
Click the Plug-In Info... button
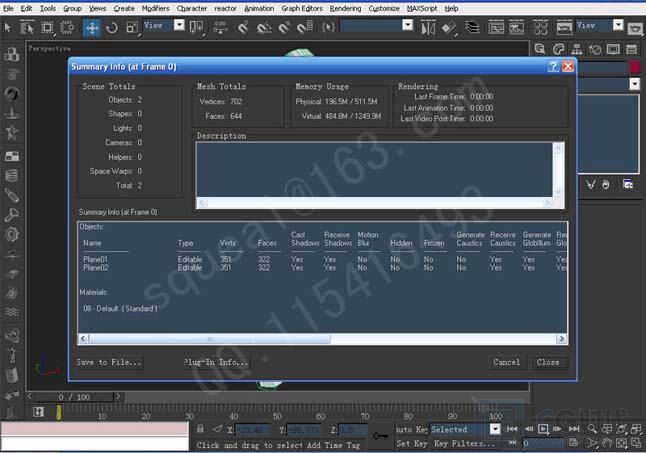(216, 362)
